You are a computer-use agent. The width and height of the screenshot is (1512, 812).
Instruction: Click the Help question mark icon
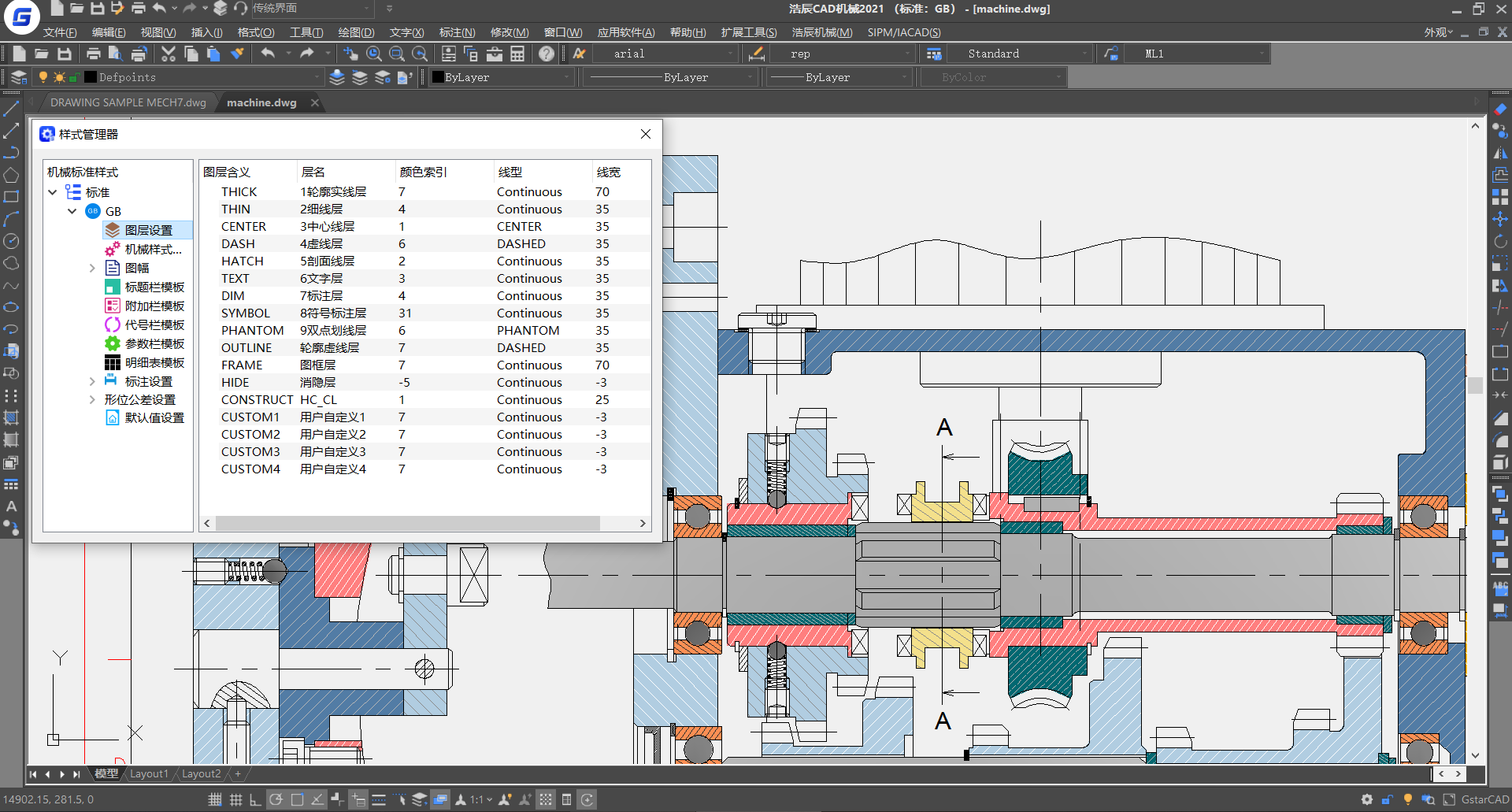(547, 54)
